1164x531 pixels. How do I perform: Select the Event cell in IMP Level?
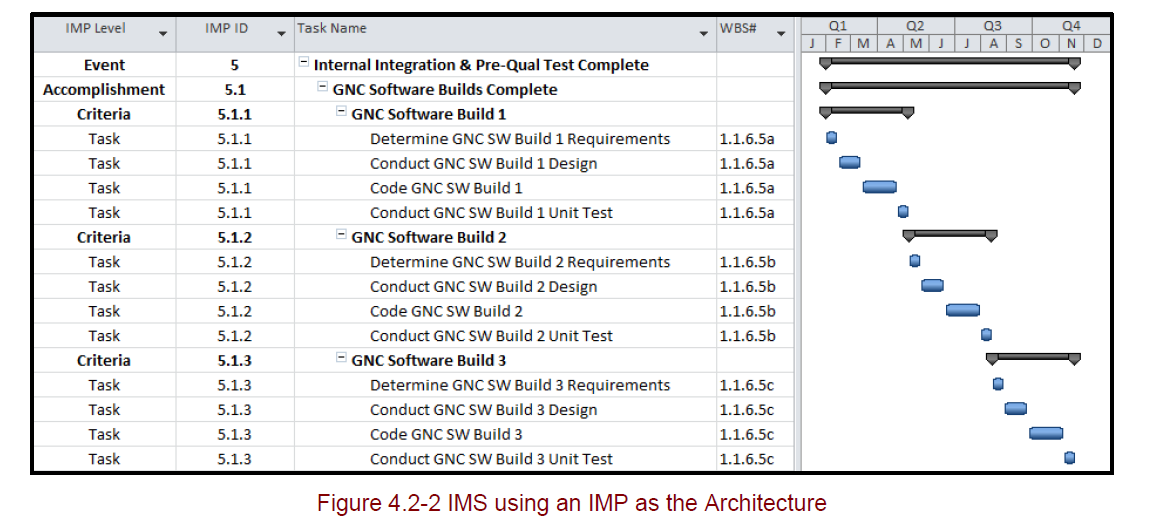click(105, 65)
